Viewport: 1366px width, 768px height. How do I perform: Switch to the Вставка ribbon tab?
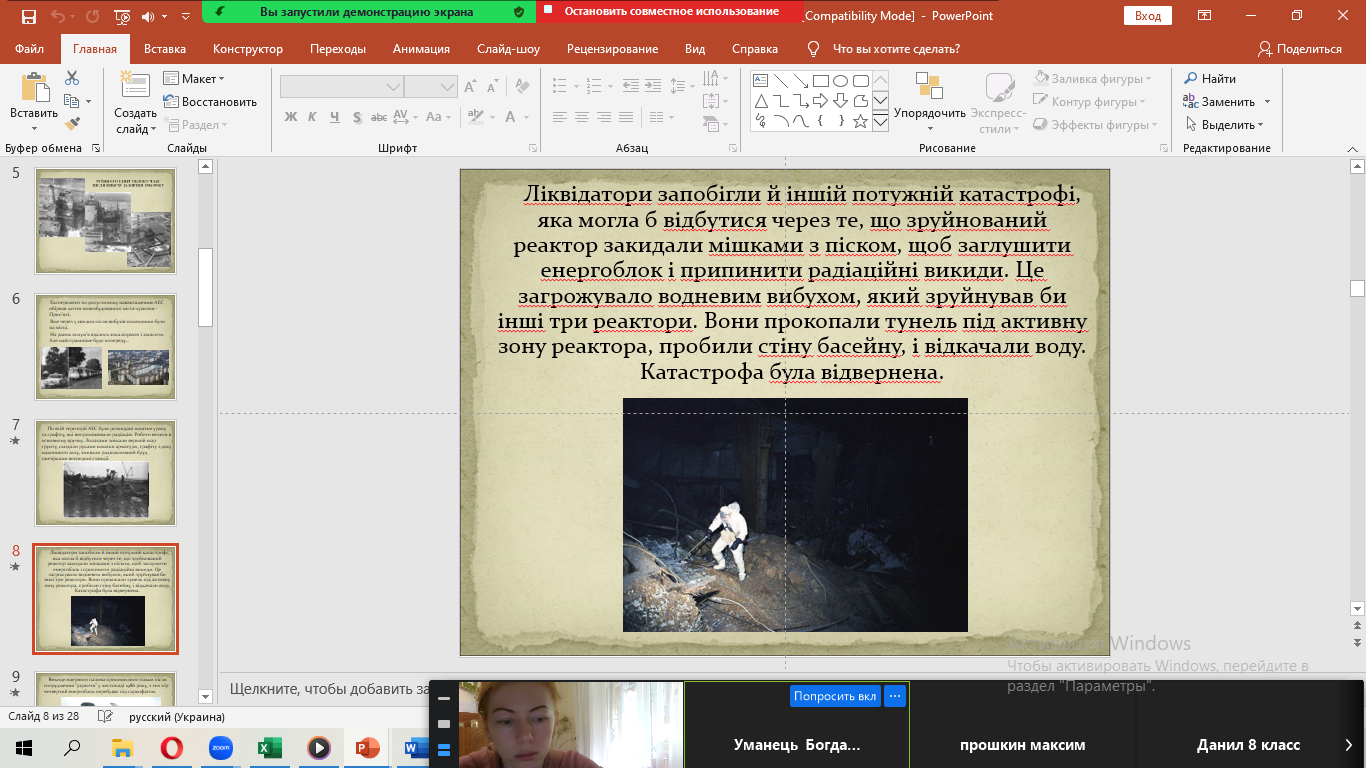tap(165, 49)
